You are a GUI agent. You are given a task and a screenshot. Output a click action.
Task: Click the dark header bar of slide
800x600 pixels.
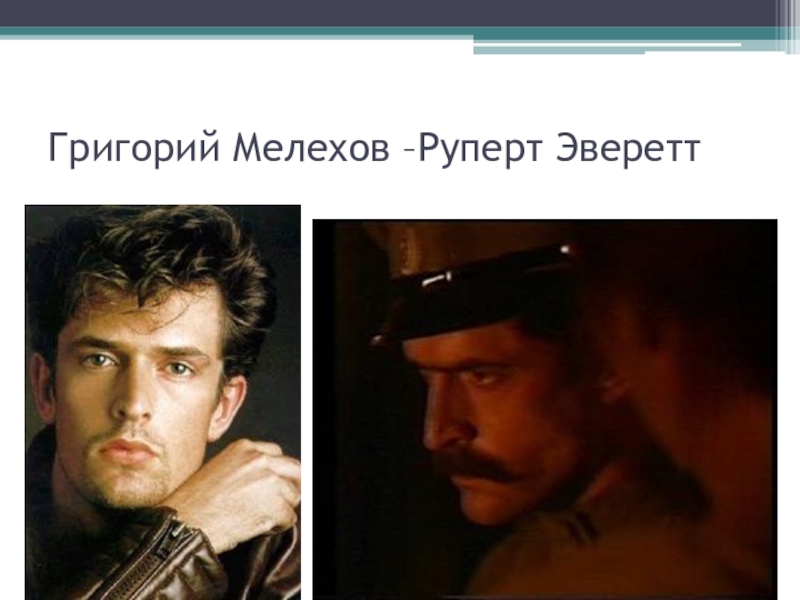point(388,13)
